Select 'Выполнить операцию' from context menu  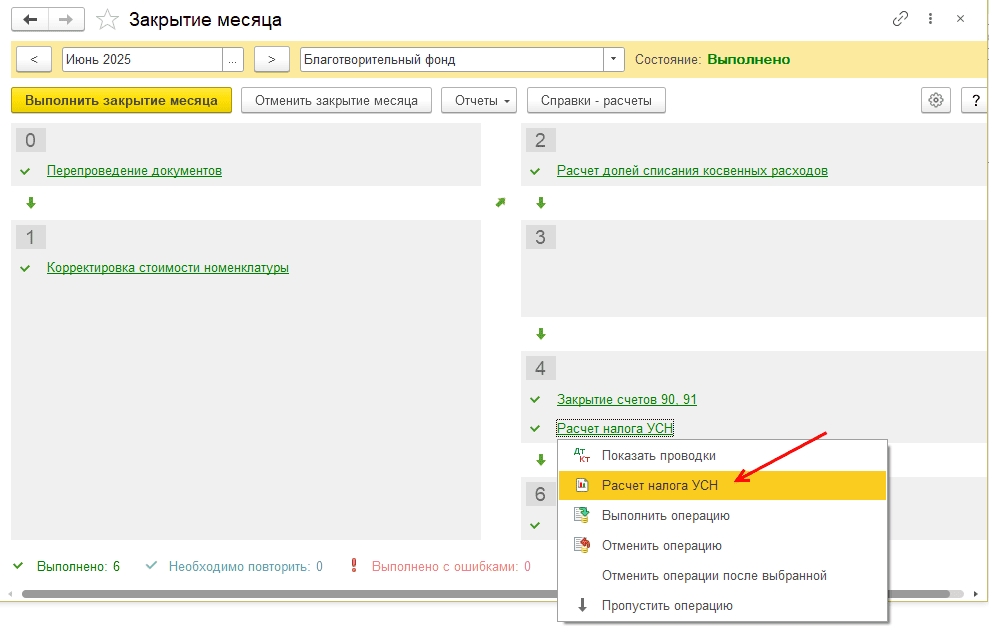point(665,516)
